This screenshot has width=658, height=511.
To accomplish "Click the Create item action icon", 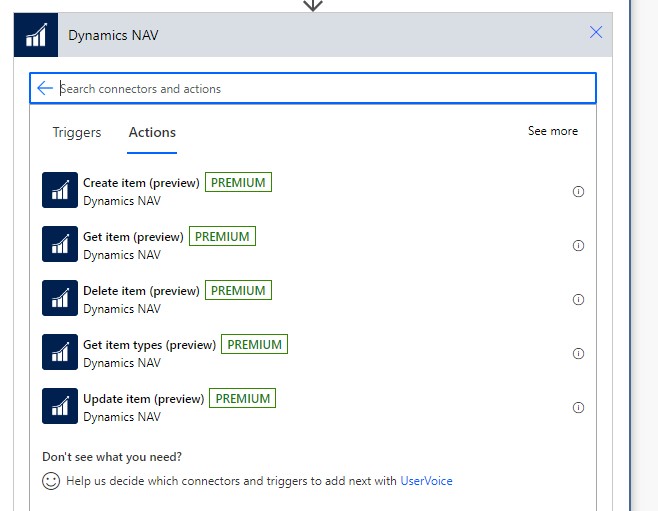I will click(x=60, y=190).
